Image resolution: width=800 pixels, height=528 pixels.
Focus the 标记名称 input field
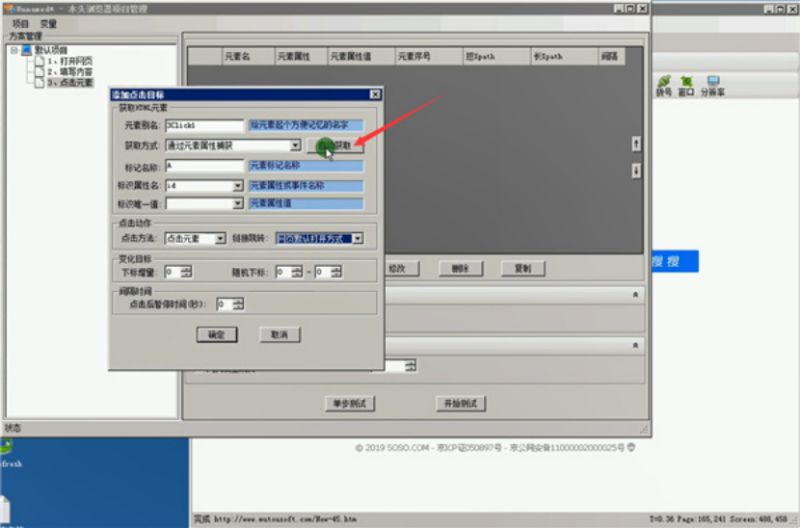click(x=205, y=166)
